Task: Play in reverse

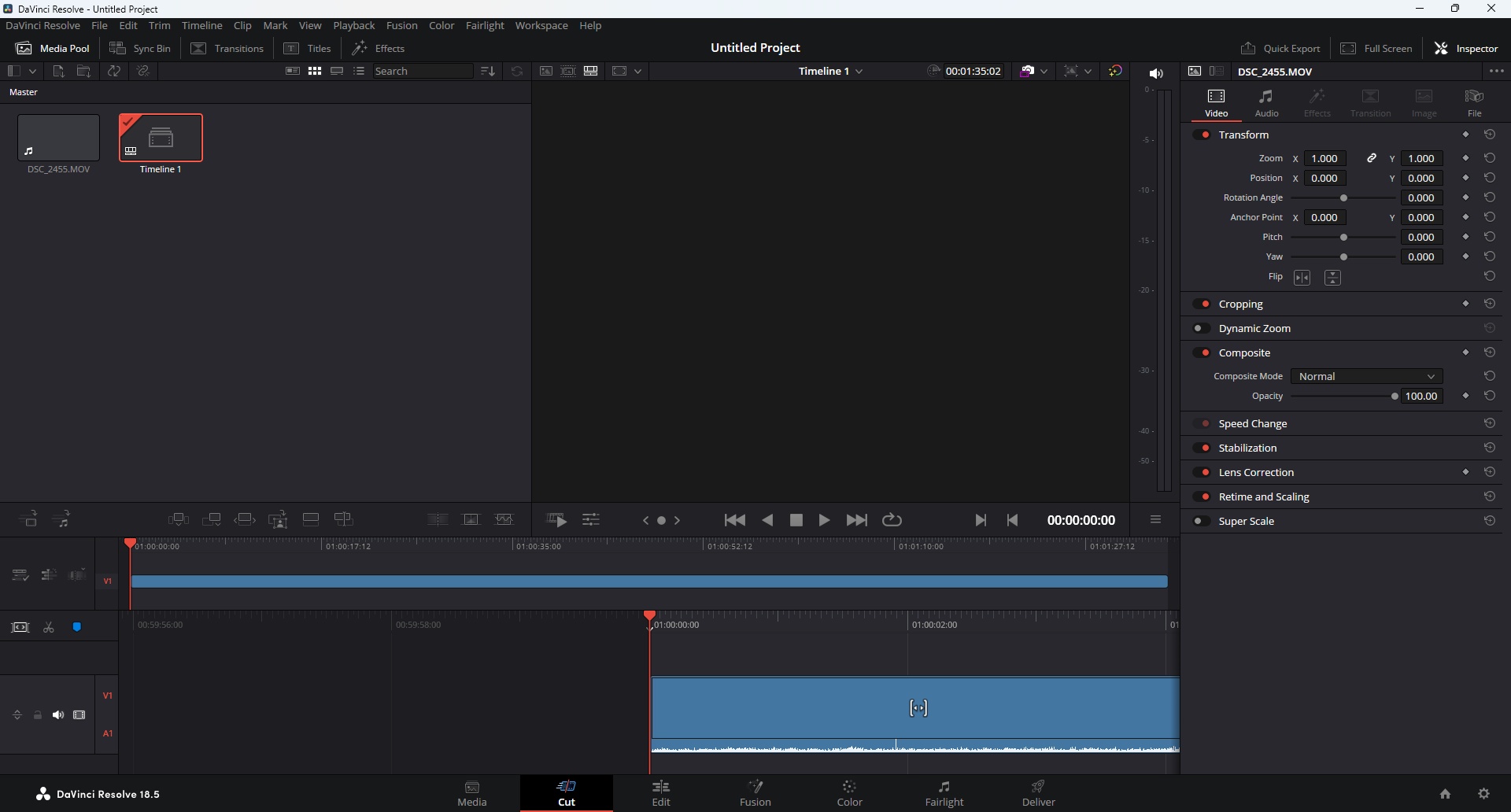Action: (x=768, y=520)
